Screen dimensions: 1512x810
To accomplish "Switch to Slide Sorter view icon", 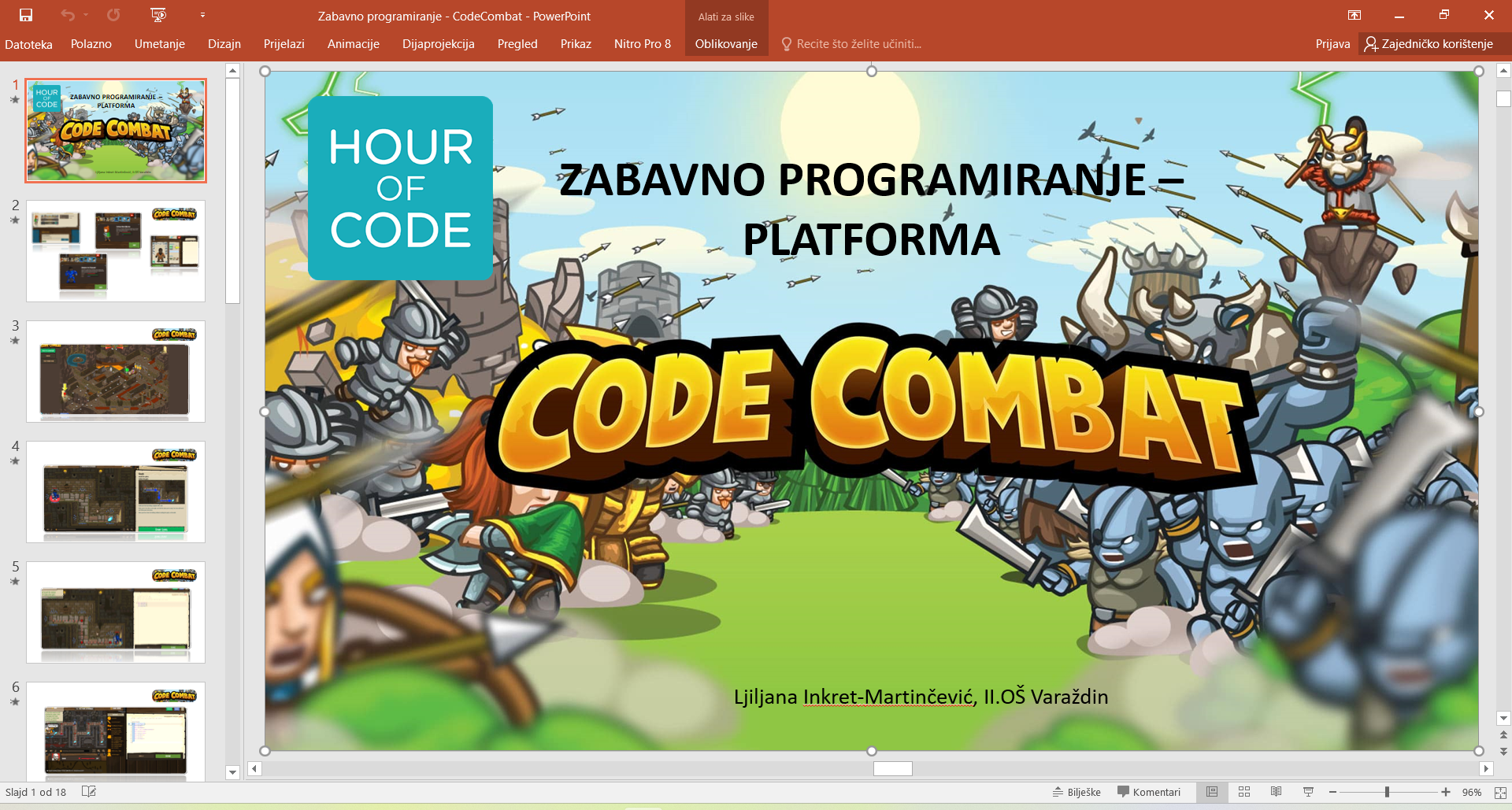I will [1244, 792].
